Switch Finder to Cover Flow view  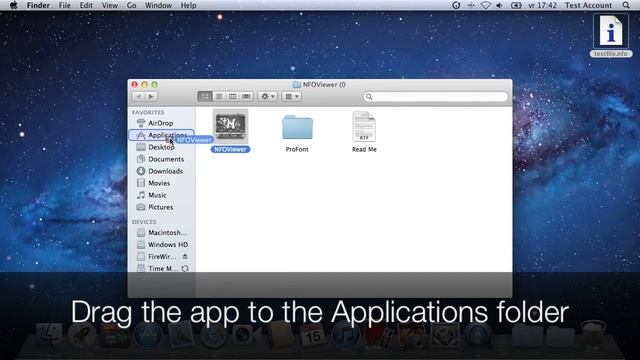[246, 96]
